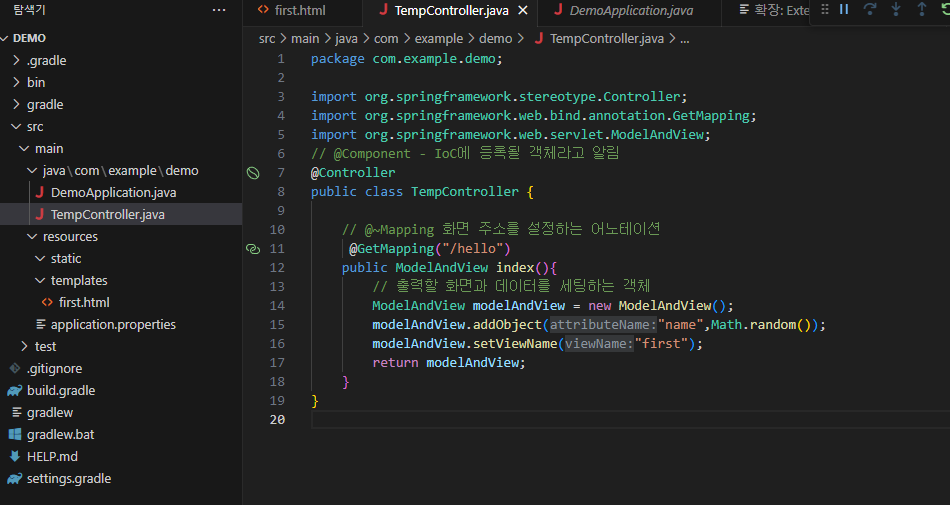Viewport: 950px width, 505px height.
Task: Click line number 14 in the gutter
Action: pos(277,306)
